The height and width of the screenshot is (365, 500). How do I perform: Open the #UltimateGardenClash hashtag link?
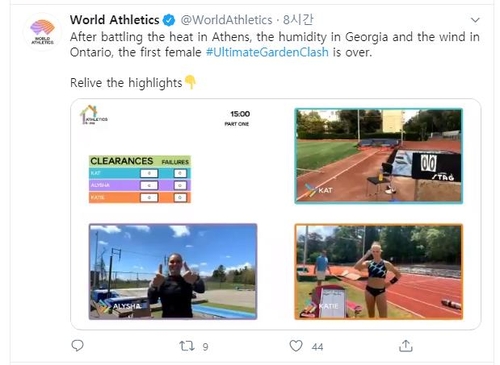pos(267,52)
